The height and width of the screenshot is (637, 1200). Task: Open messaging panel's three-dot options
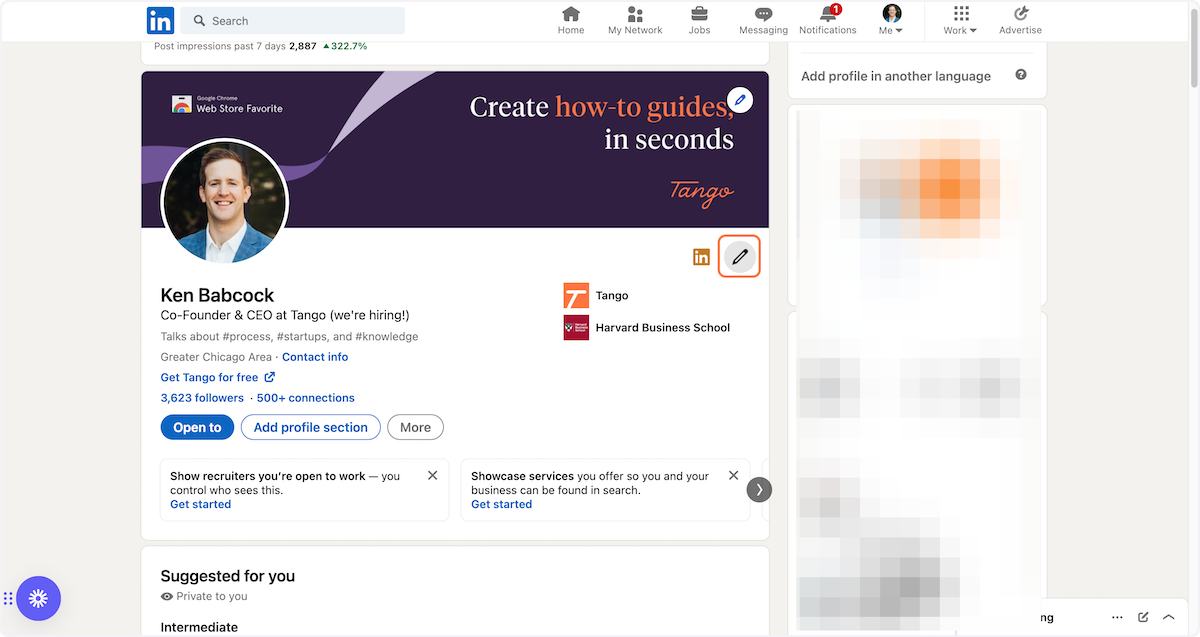(x=1117, y=617)
